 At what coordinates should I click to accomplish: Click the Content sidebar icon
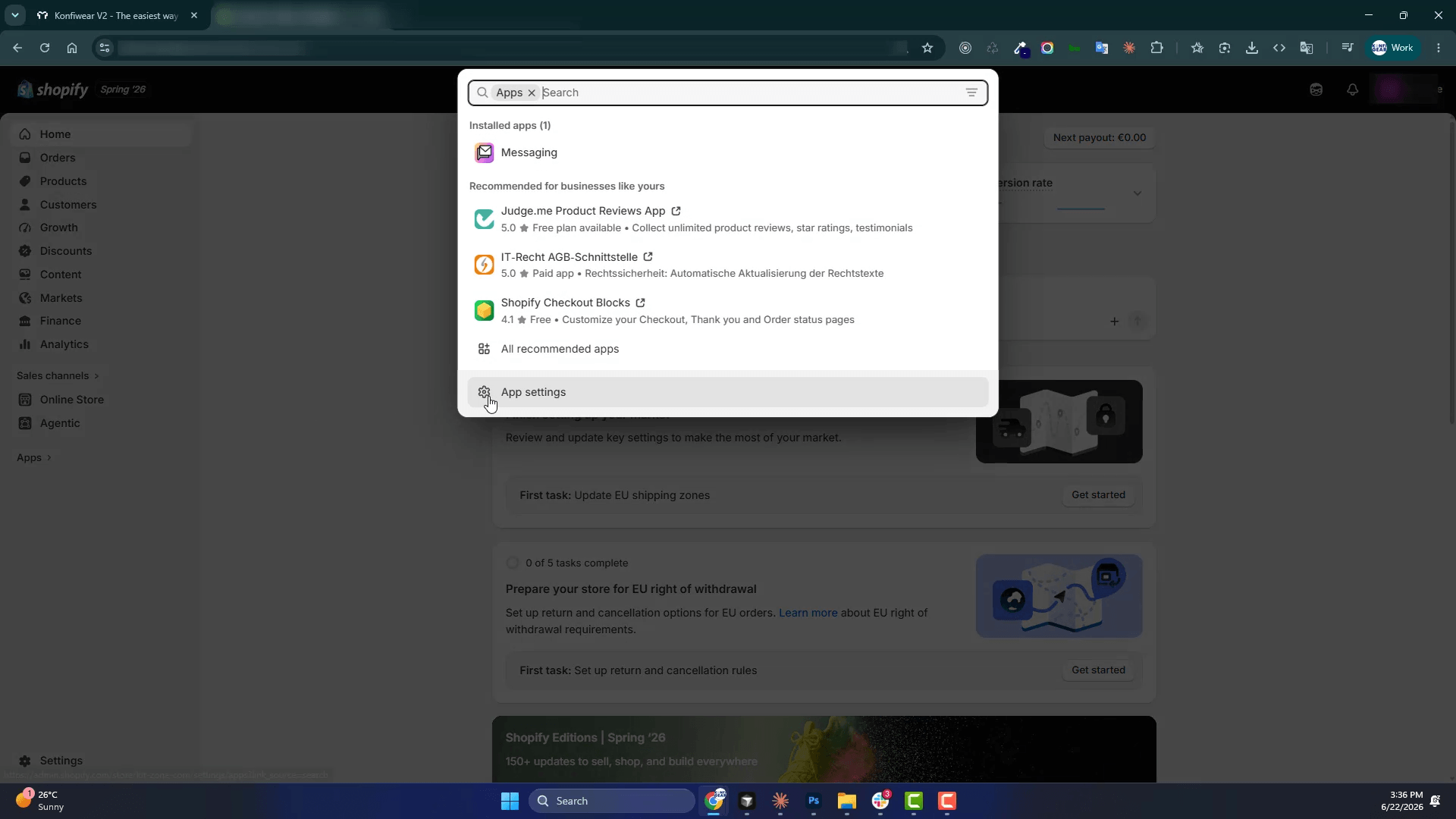coord(25,275)
